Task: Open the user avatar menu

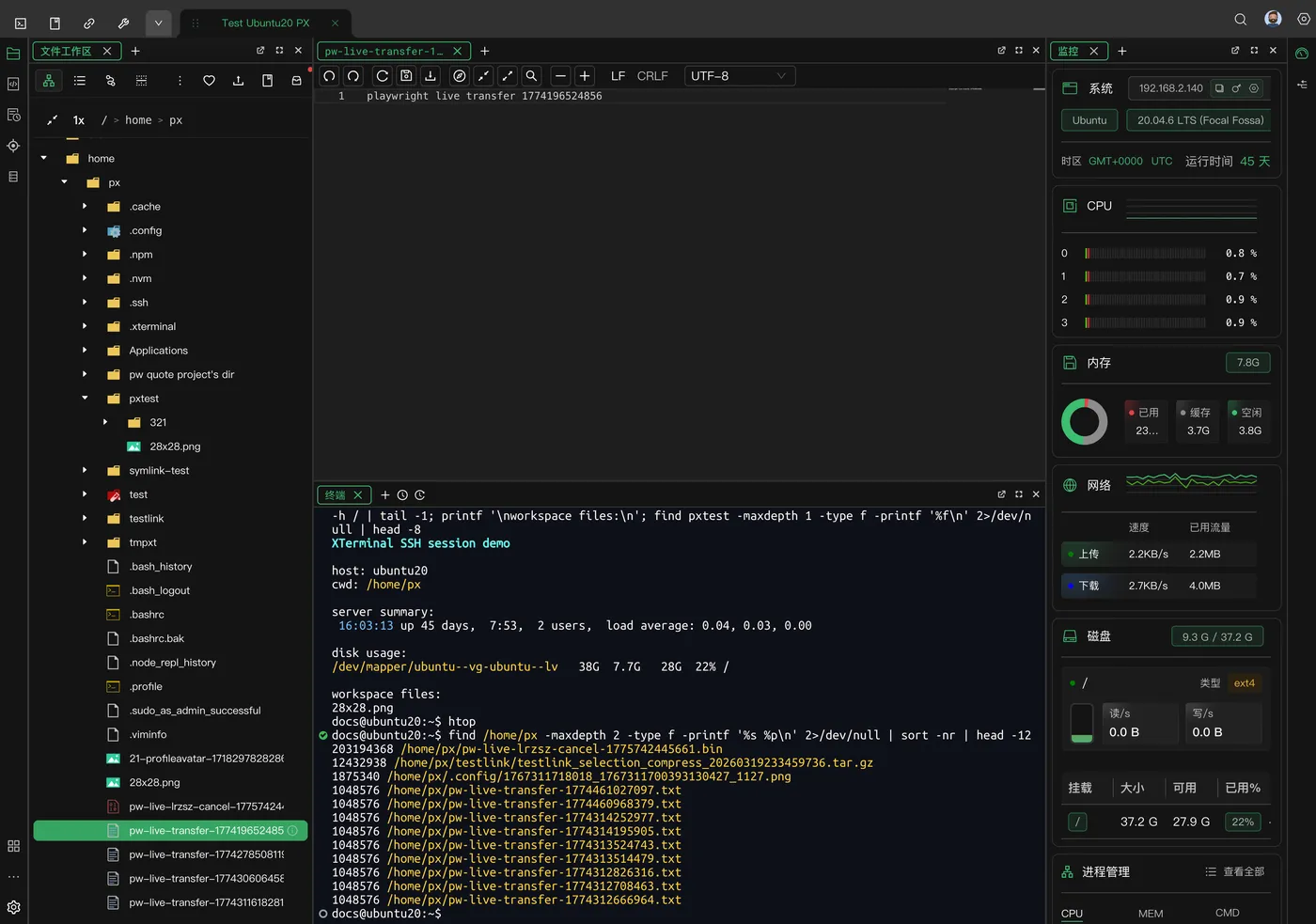Action: pos(1274,19)
